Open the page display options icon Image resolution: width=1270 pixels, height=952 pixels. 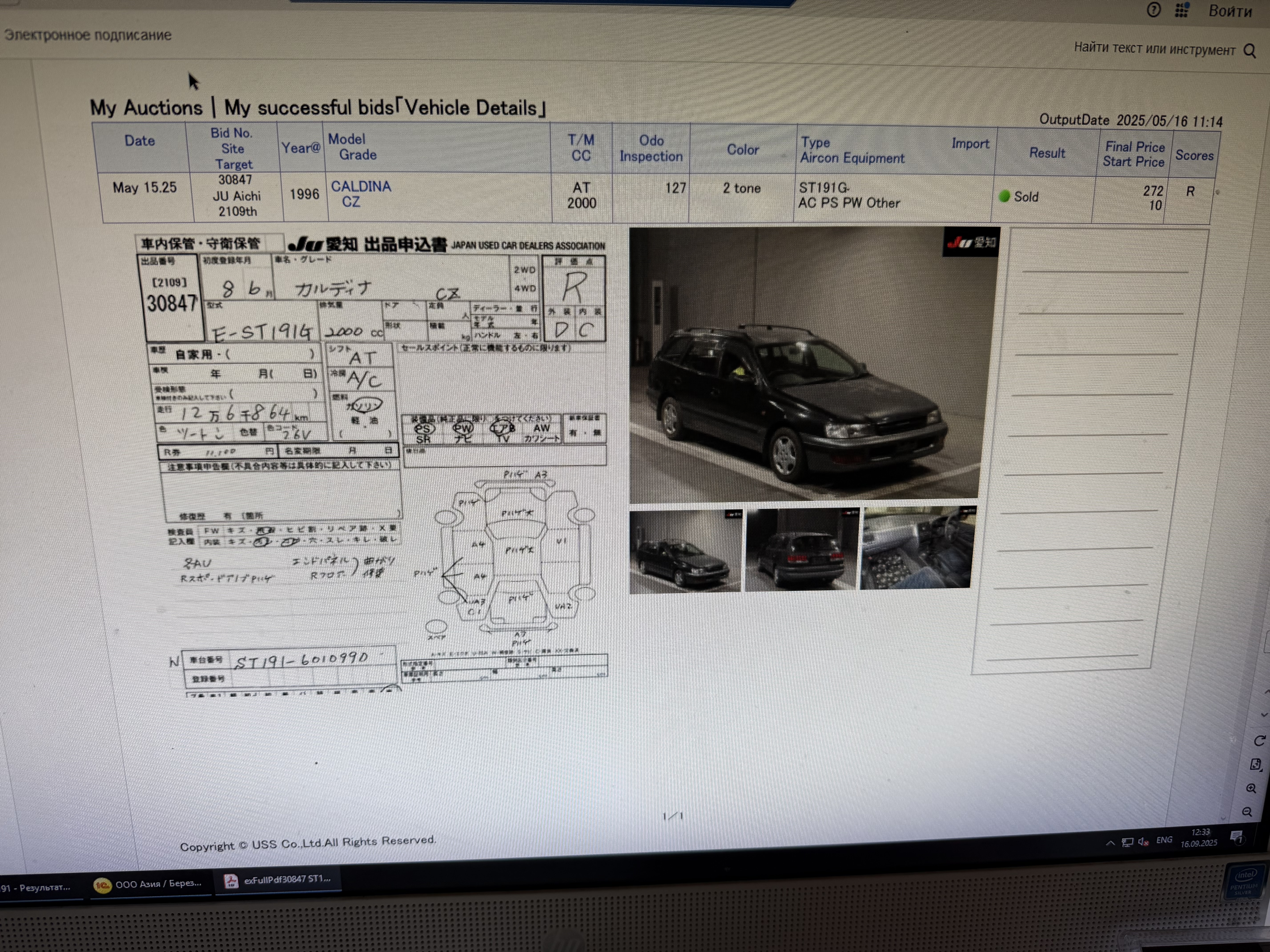tap(1256, 764)
